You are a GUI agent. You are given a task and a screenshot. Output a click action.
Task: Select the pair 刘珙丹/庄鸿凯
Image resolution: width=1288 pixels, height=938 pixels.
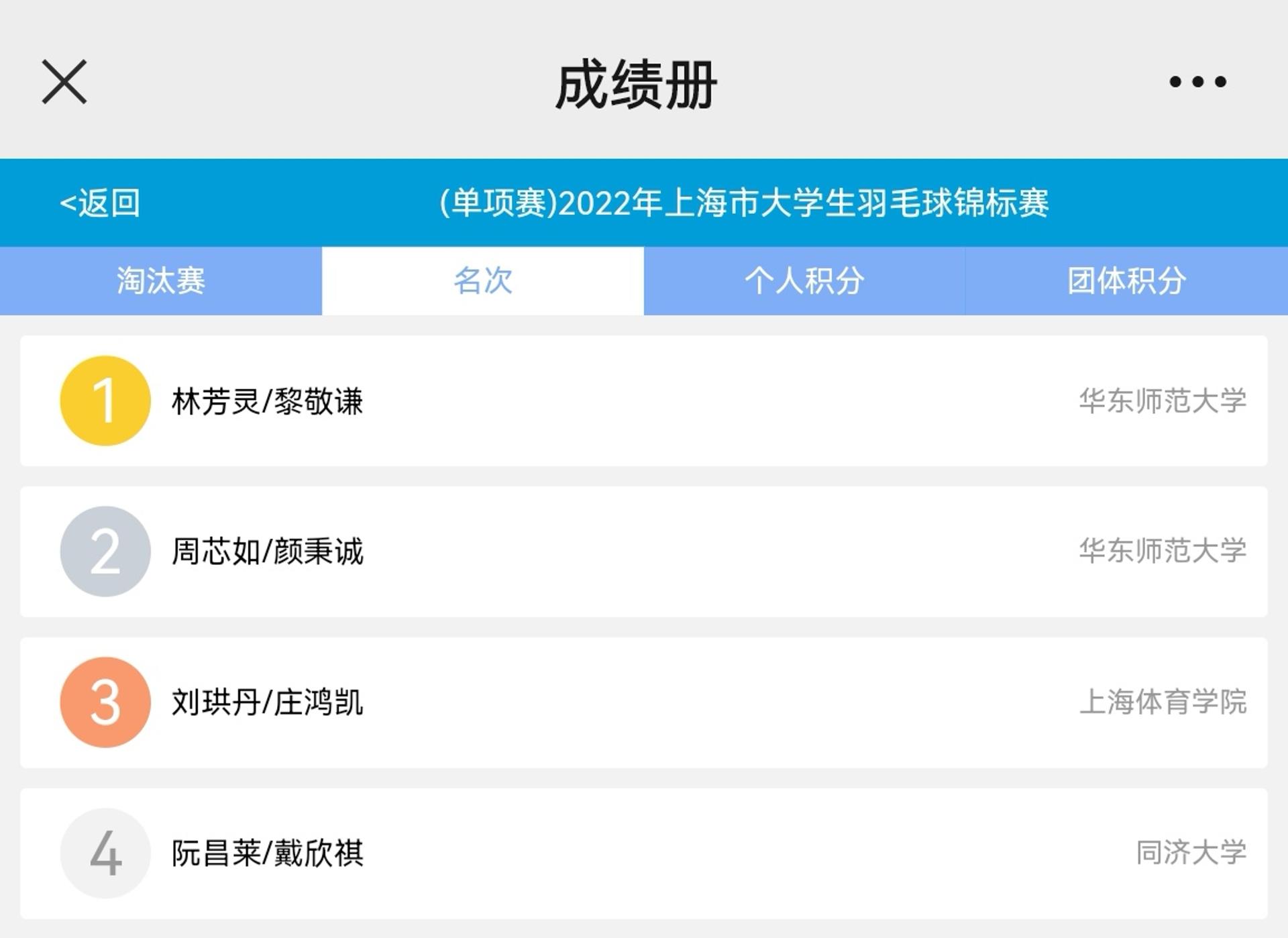click(267, 702)
